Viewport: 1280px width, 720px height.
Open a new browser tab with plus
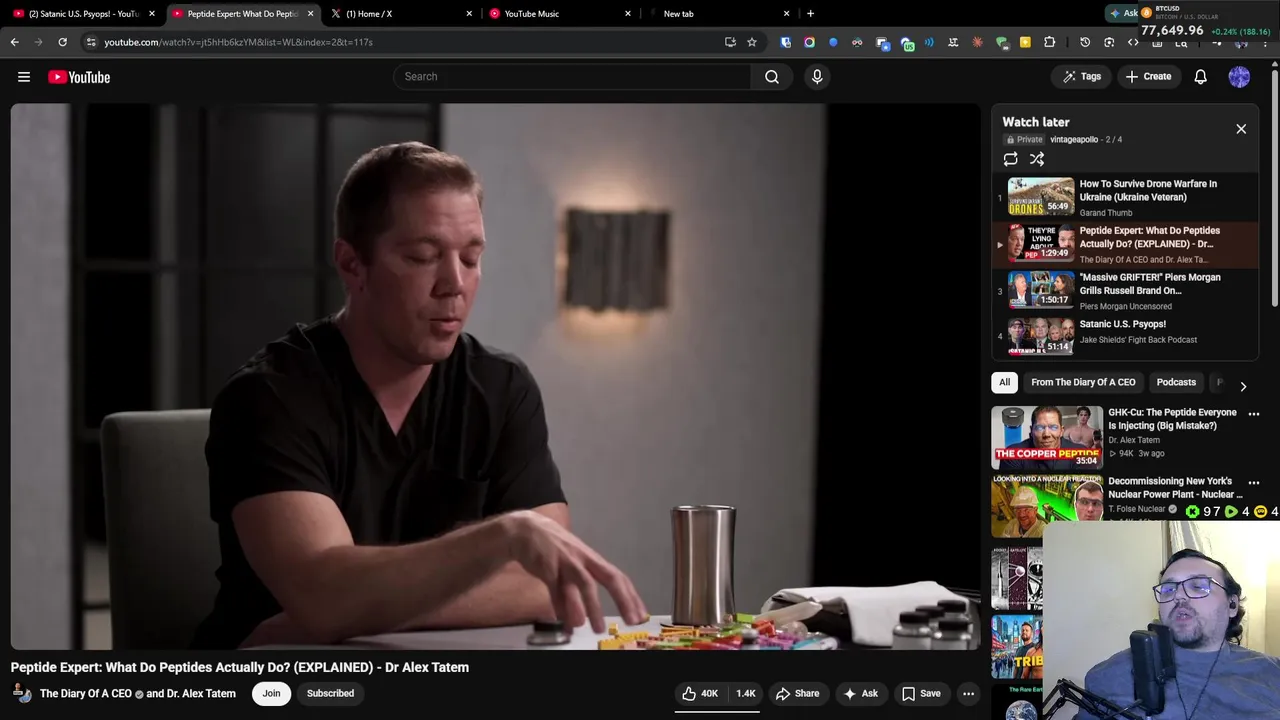pyautogui.click(x=810, y=14)
